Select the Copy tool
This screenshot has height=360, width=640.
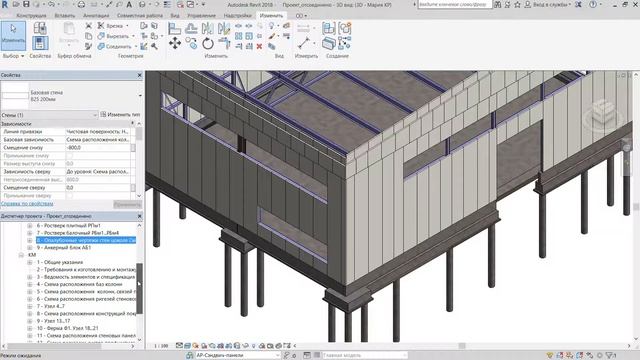click(191, 43)
